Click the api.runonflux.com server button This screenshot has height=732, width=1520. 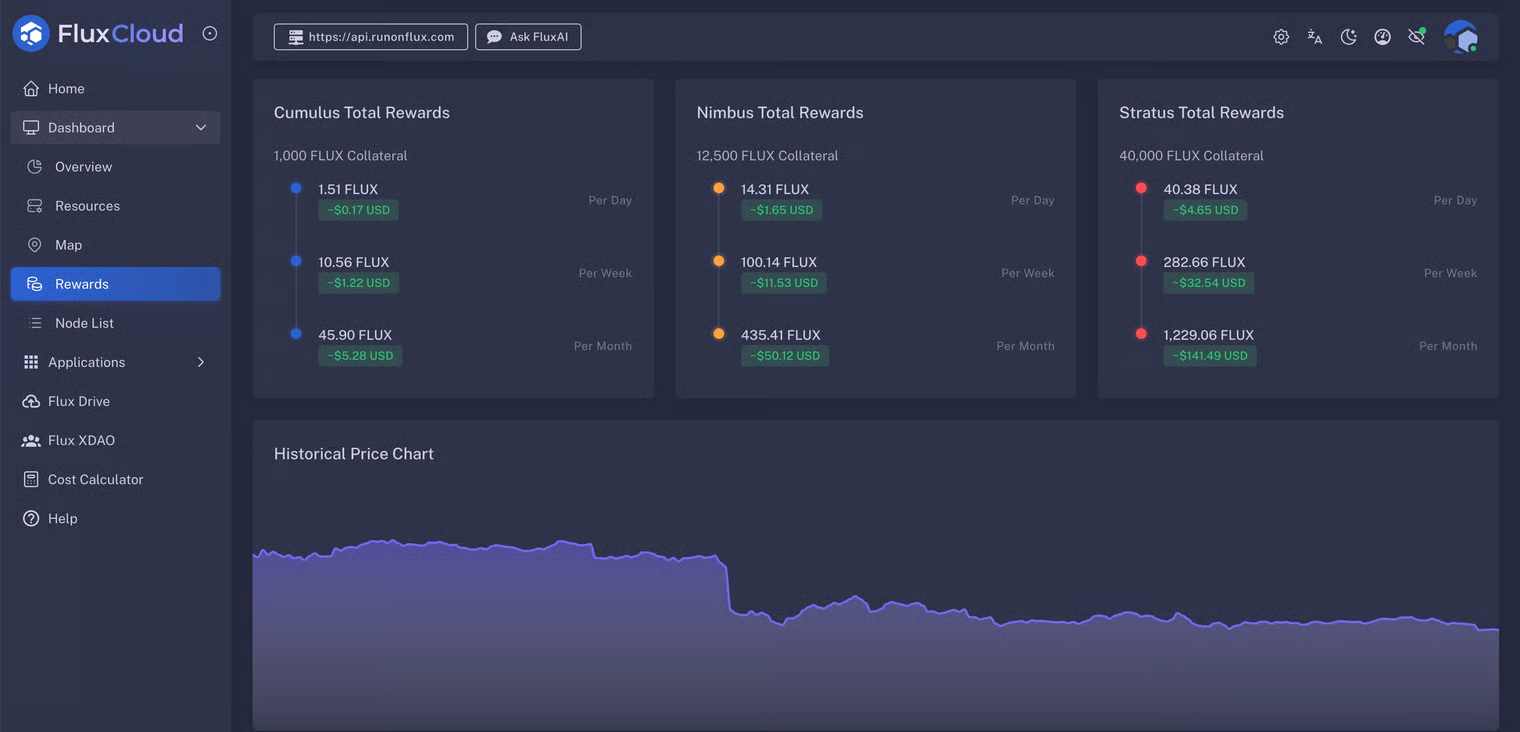(x=371, y=37)
